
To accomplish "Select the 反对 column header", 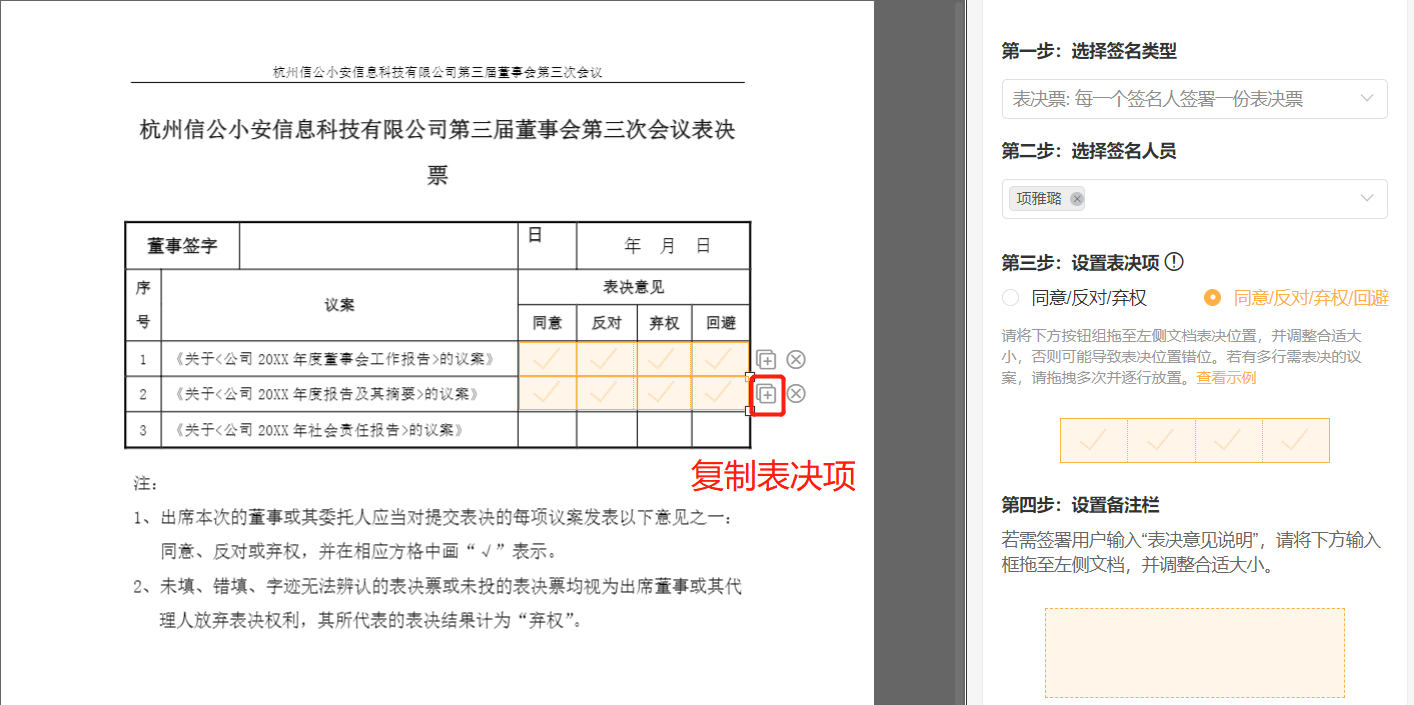I will point(606,323).
